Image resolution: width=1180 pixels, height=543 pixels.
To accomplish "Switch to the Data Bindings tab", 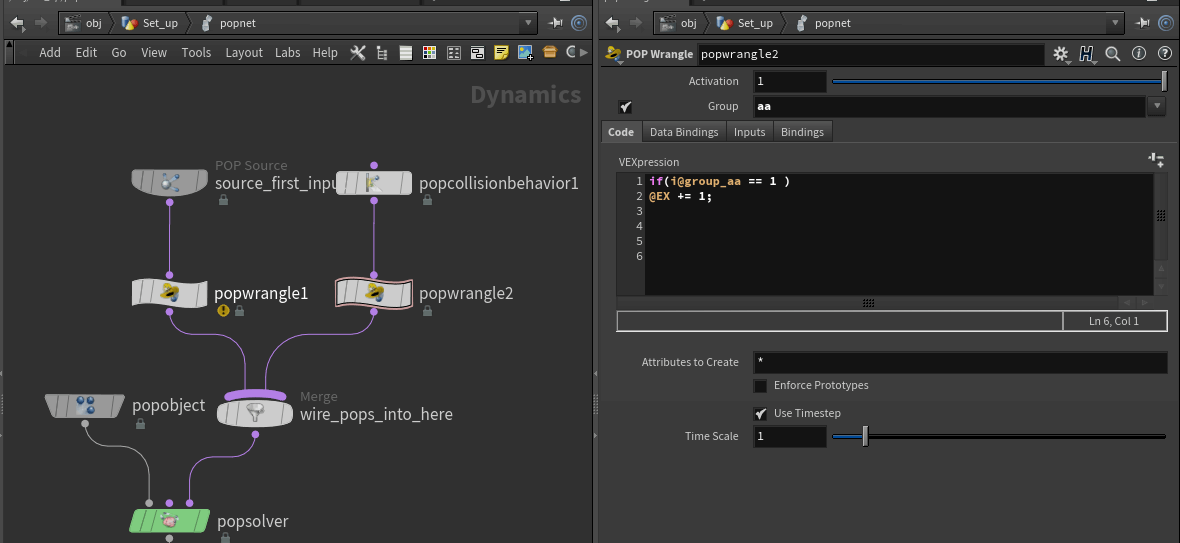I will click(x=684, y=132).
